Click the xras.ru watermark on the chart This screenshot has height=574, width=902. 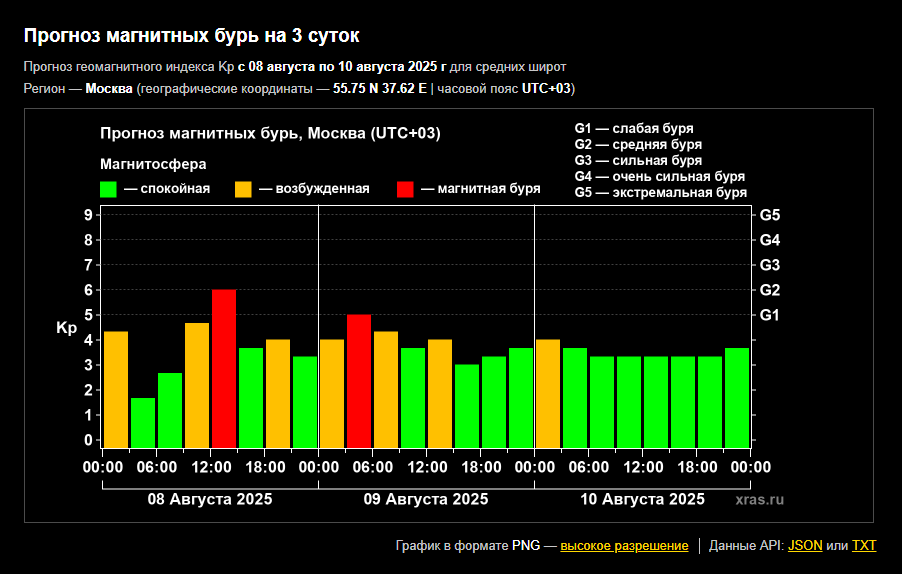(x=760, y=499)
